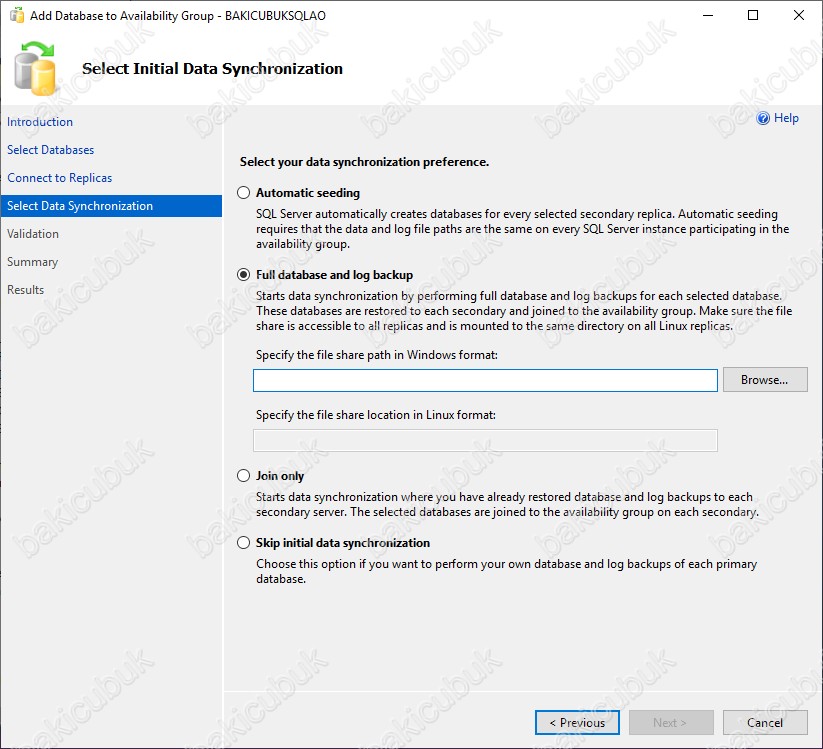Click the < Previous button
This screenshot has width=823, height=749.
coord(577,723)
